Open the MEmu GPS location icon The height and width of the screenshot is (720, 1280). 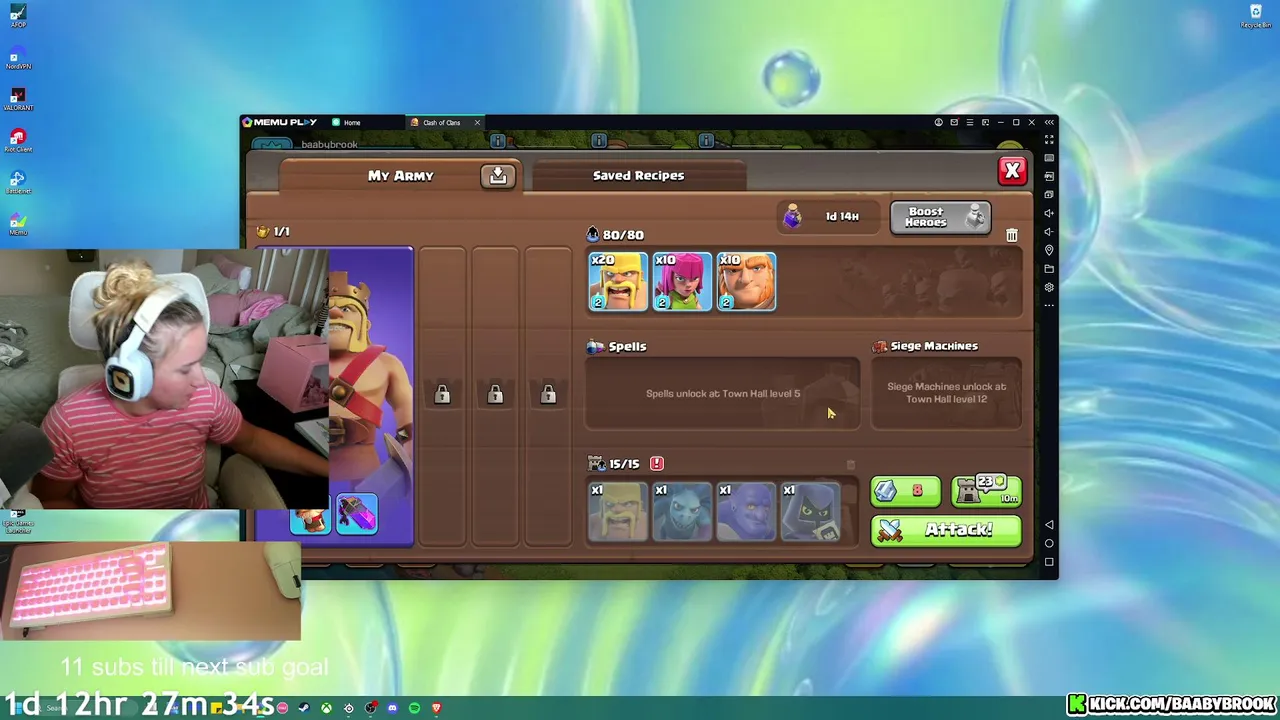(x=1049, y=250)
